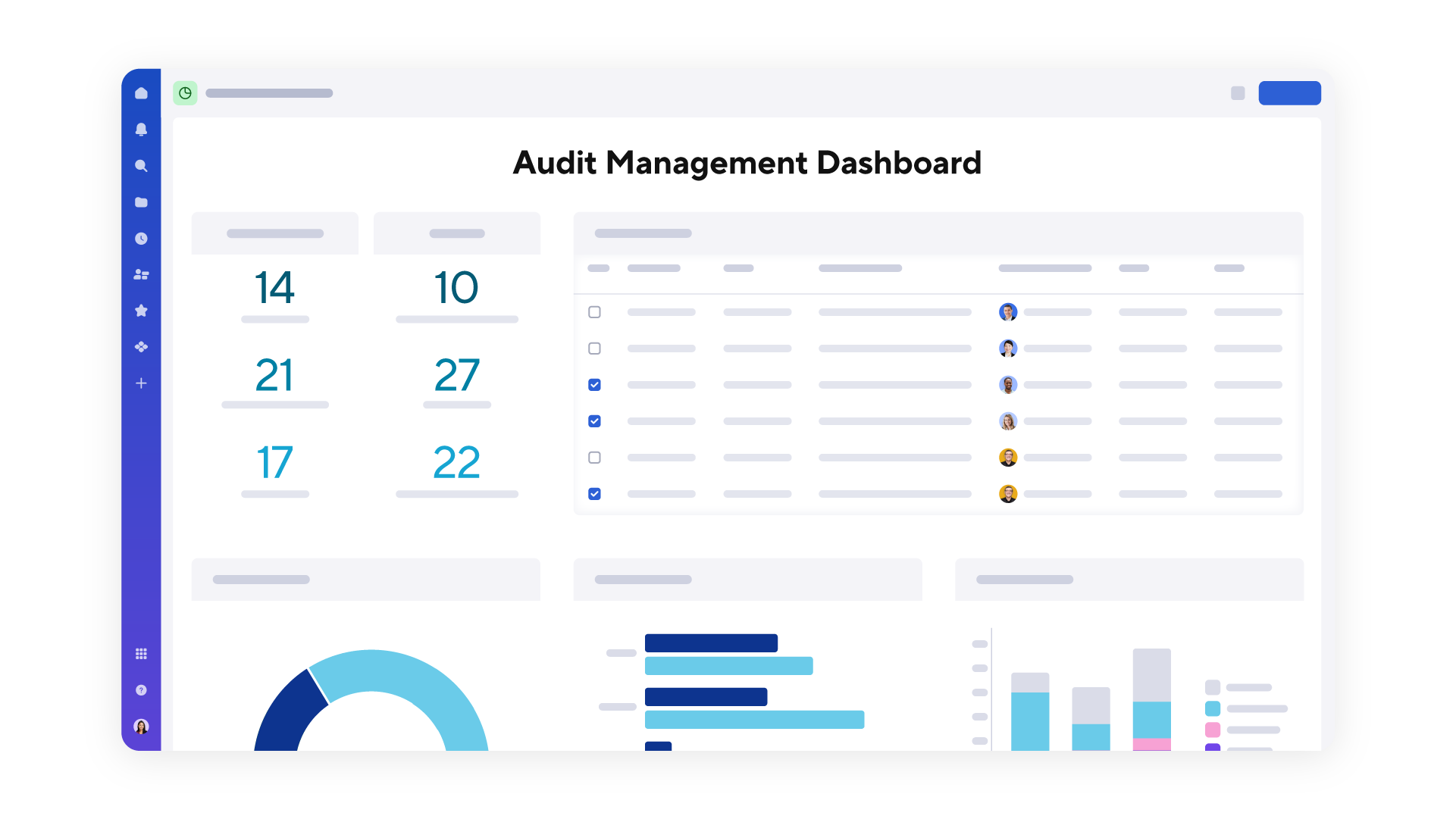The image size is (1456, 819).
Task: Open the apps grid icon near sidebar bottom
Action: click(x=141, y=653)
